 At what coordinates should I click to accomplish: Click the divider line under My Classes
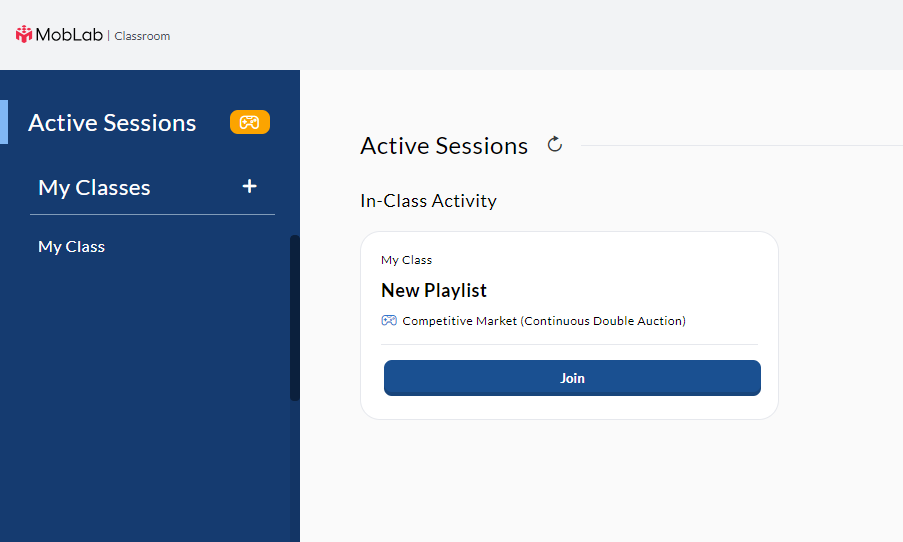coord(152,214)
